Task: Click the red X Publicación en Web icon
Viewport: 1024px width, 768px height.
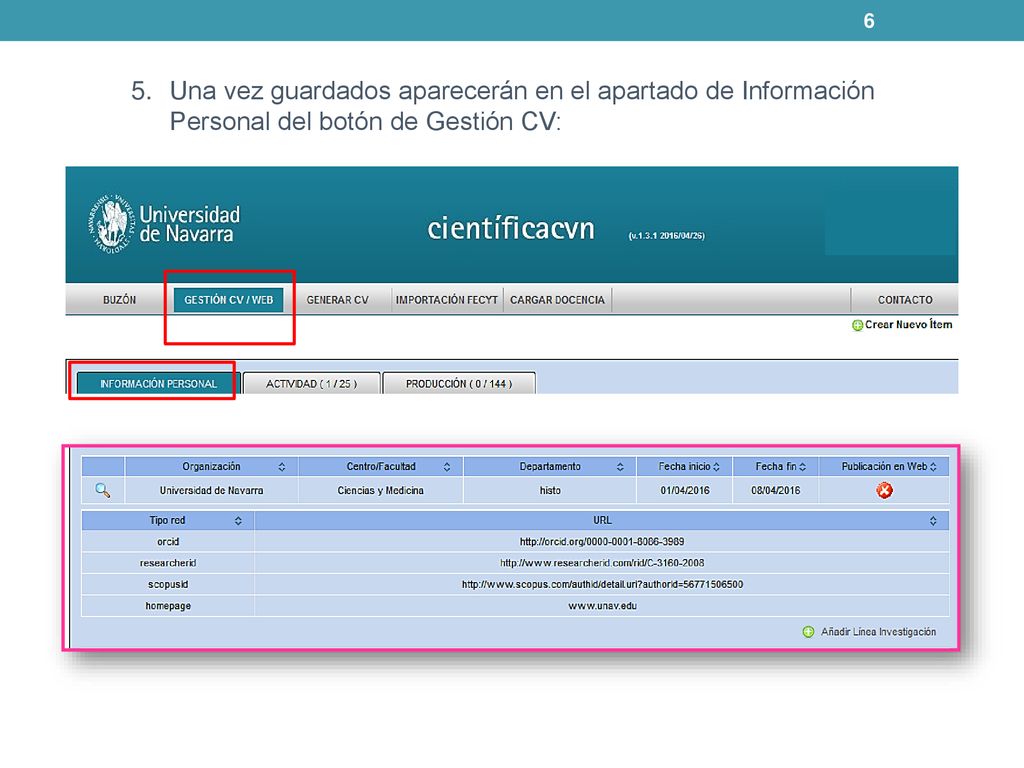Action: pyautogui.click(x=884, y=490)
